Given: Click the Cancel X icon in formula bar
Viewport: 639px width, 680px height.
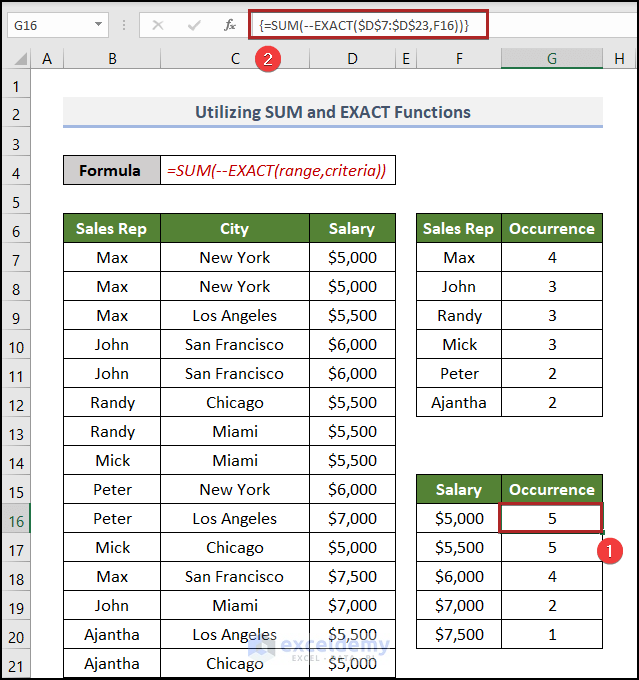Looking at the screenshot, I should click(x=158, y=25).
